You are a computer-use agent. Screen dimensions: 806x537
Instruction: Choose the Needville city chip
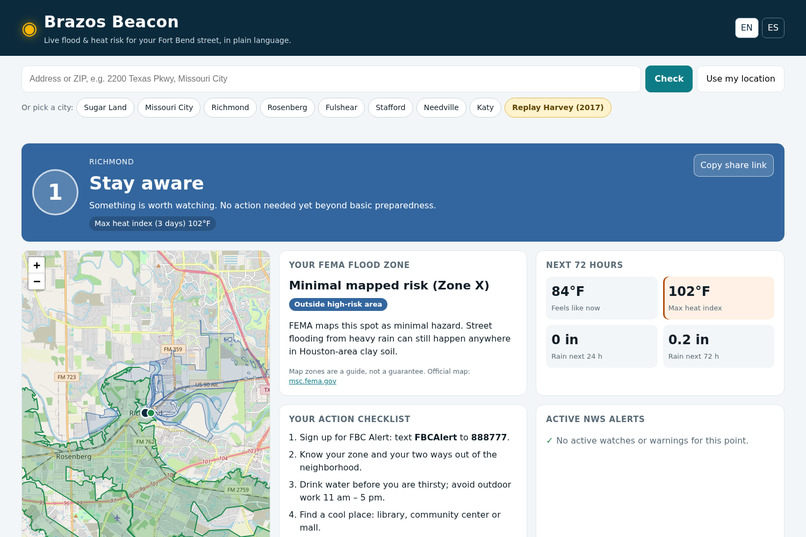441,107
